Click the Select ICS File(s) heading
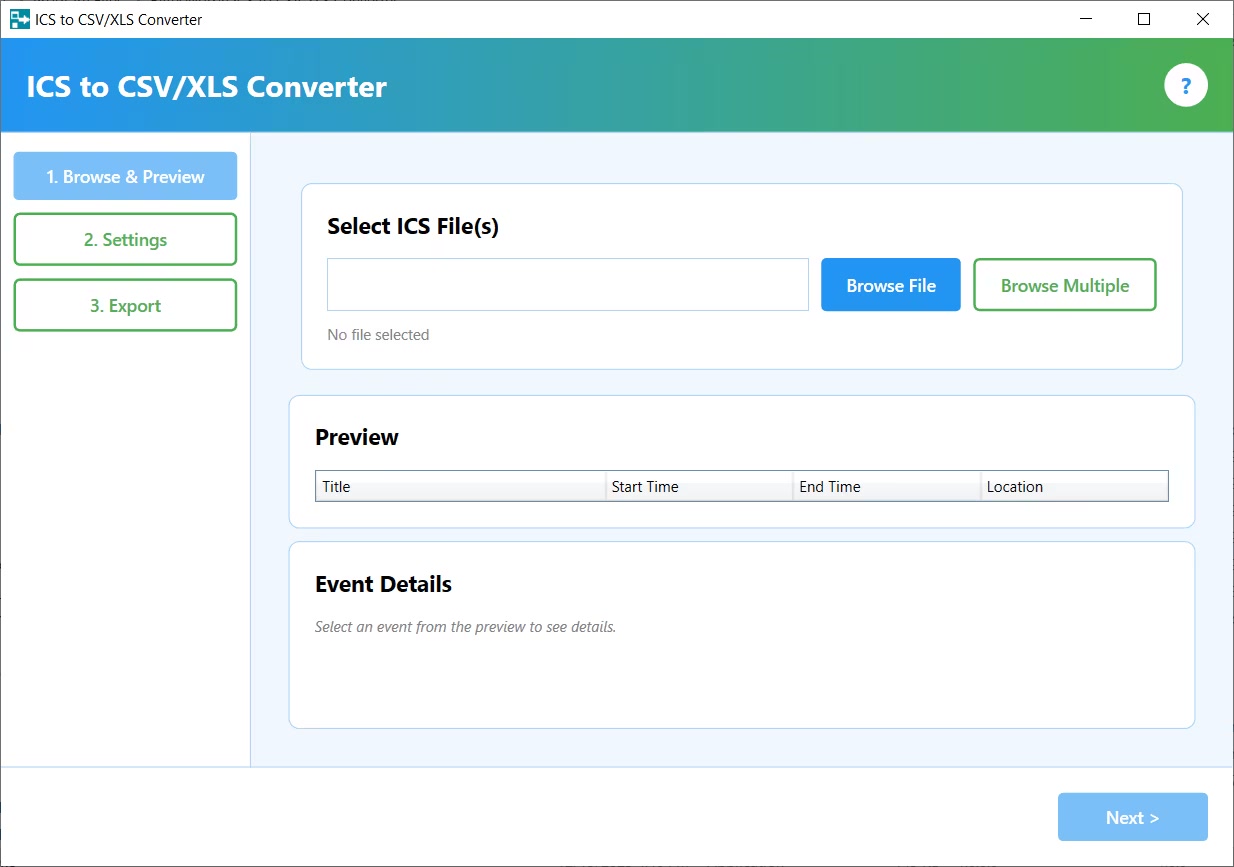This screenshot has width=1234, height=867. (413, 227)
